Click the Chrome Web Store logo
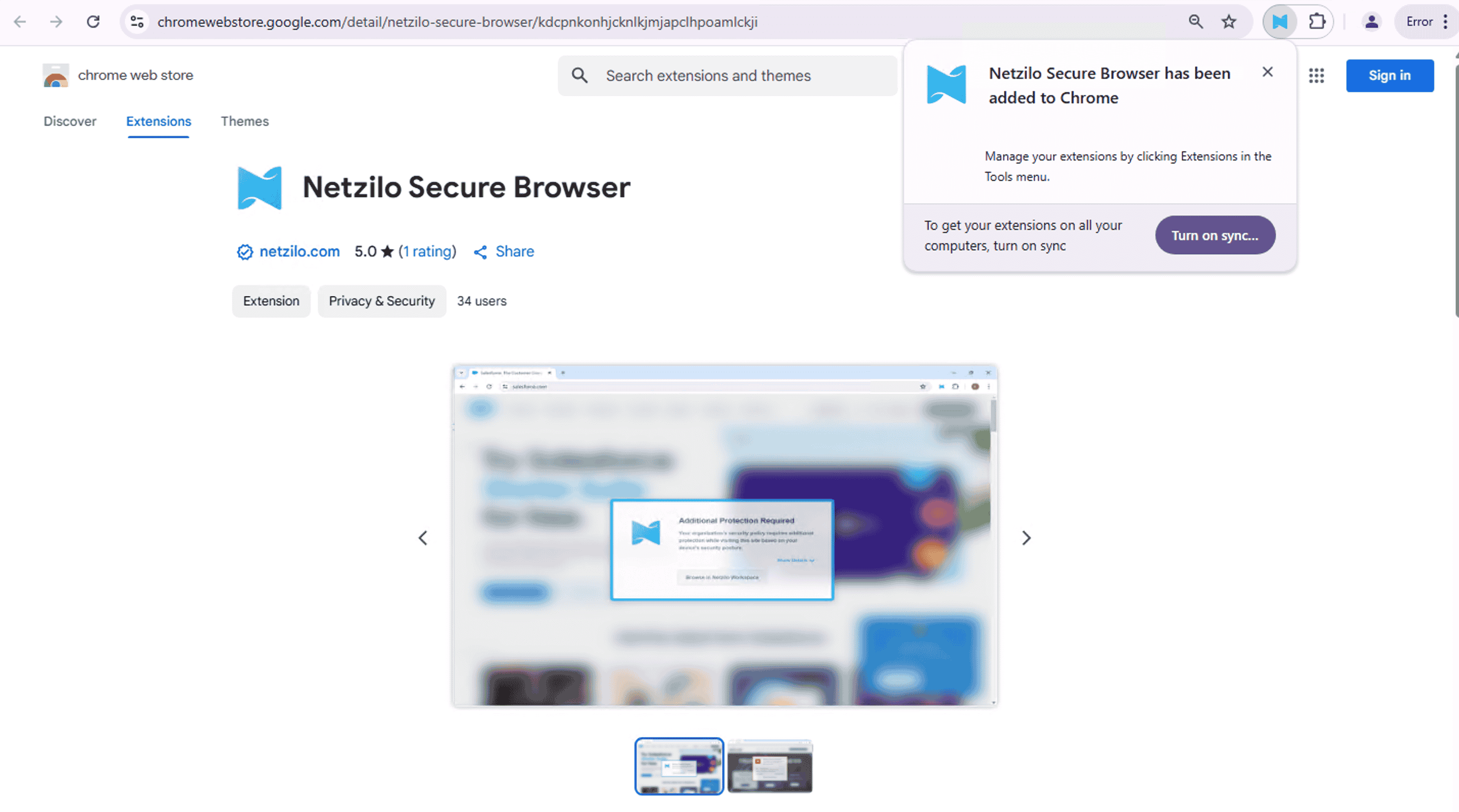 56,75
